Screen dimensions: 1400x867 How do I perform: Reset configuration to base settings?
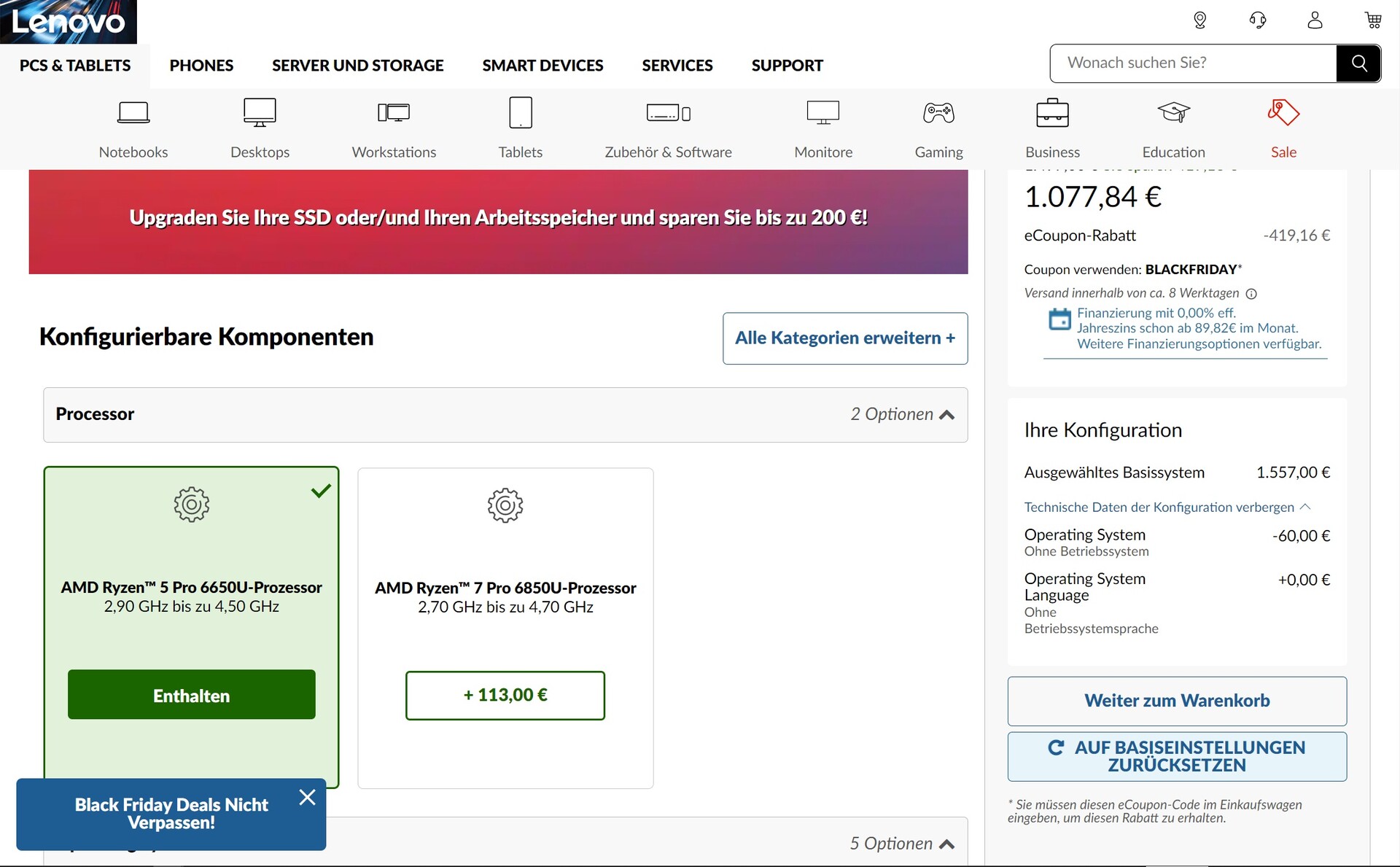(x=1176, y=756)
